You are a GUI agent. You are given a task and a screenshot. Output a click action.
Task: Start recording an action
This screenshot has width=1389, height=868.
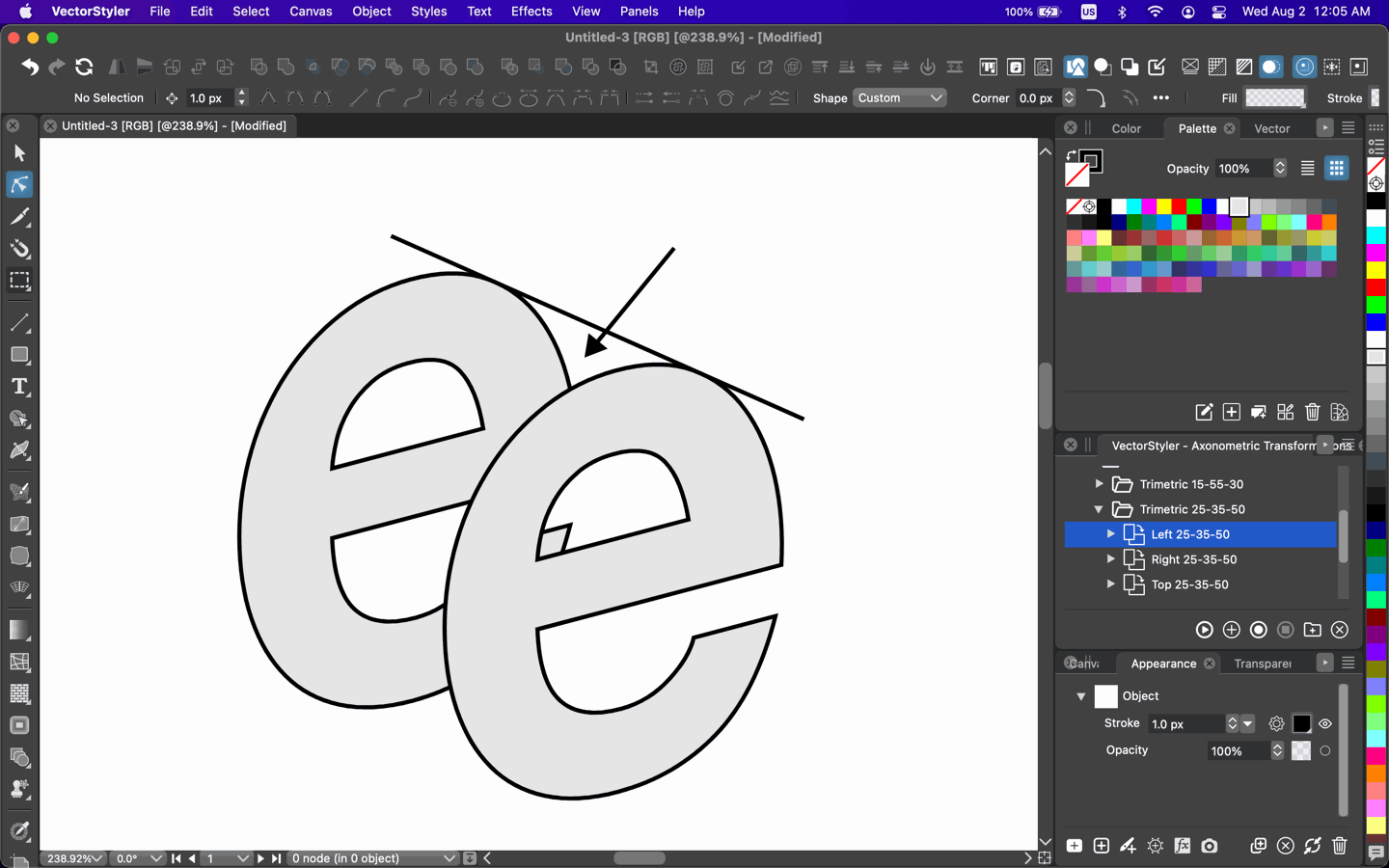coord(1258,630)
